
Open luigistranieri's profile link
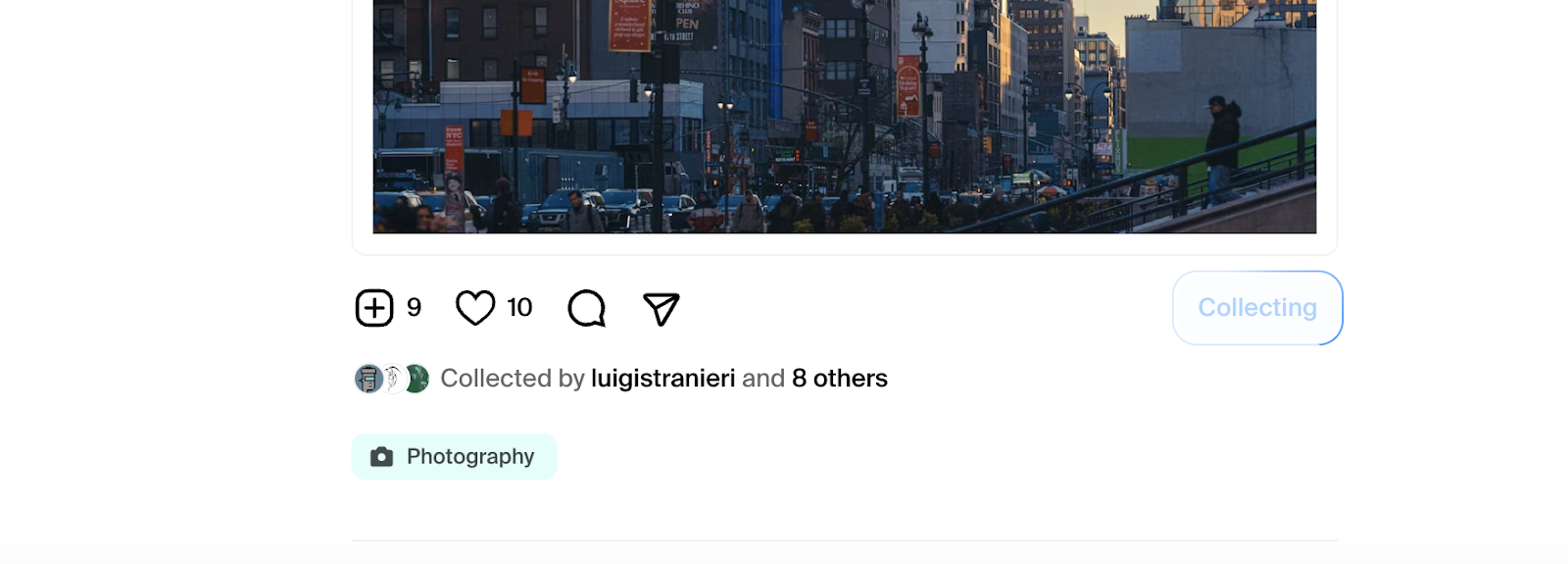662,379
